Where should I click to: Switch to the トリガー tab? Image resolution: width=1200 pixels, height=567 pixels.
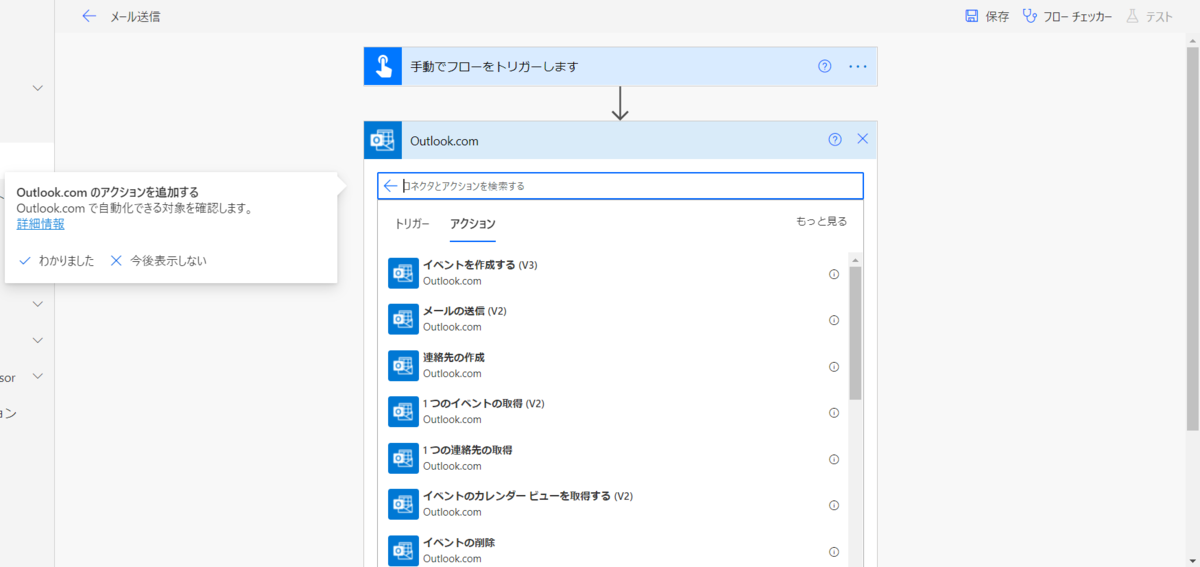point(413,223)
